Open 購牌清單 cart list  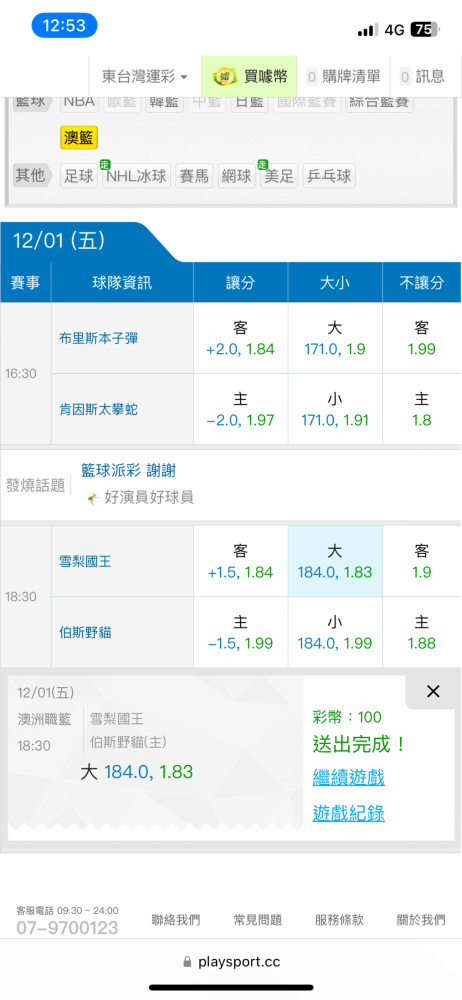point(344,77)
